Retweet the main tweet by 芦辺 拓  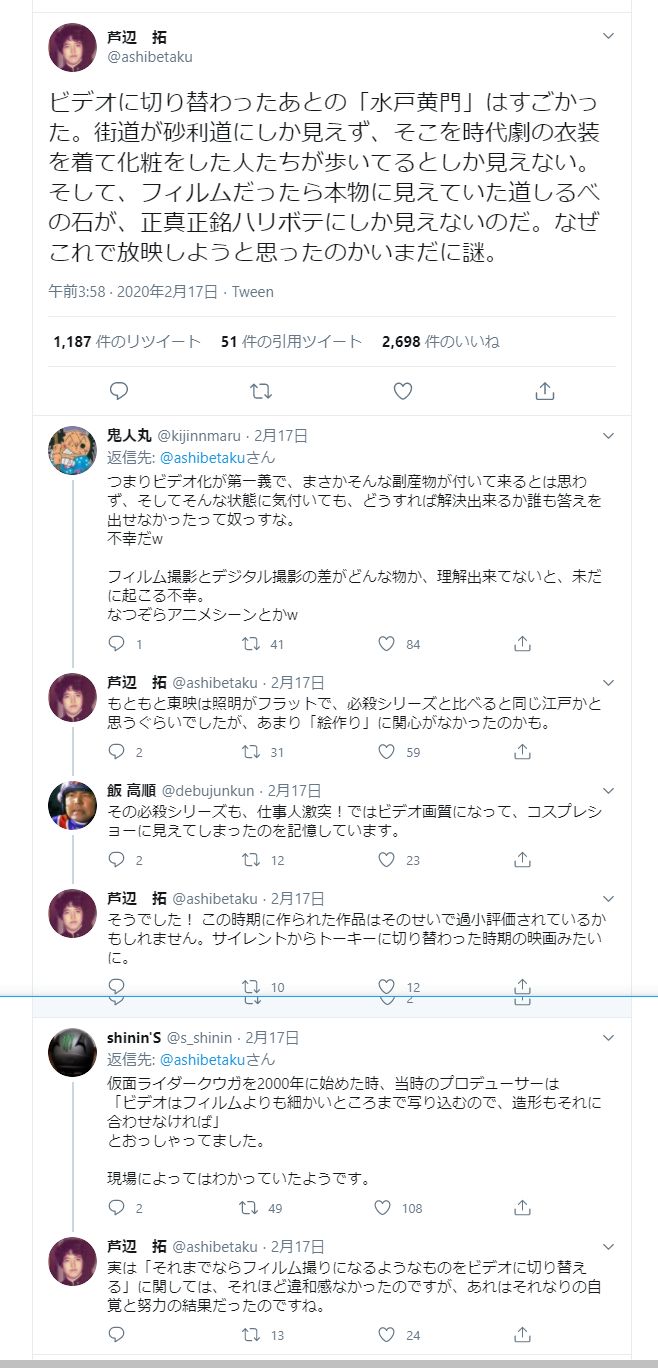(x=260, y=391)
